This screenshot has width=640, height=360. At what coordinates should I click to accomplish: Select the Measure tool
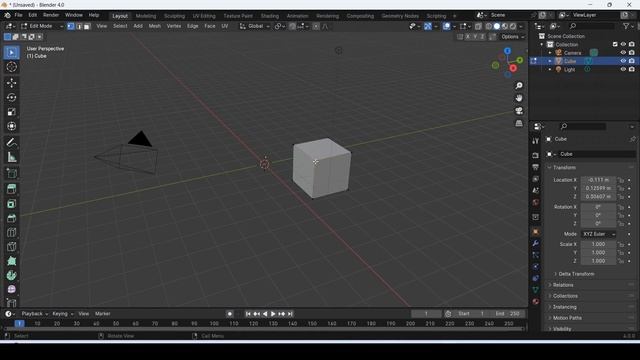[11, 157]
